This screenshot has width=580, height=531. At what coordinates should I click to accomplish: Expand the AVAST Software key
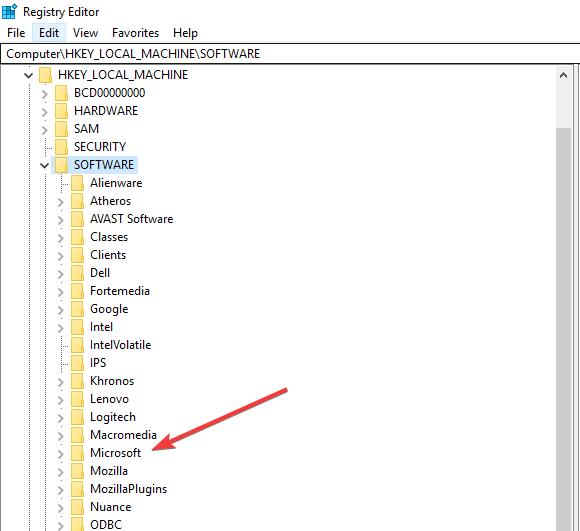tap(61, 219)
